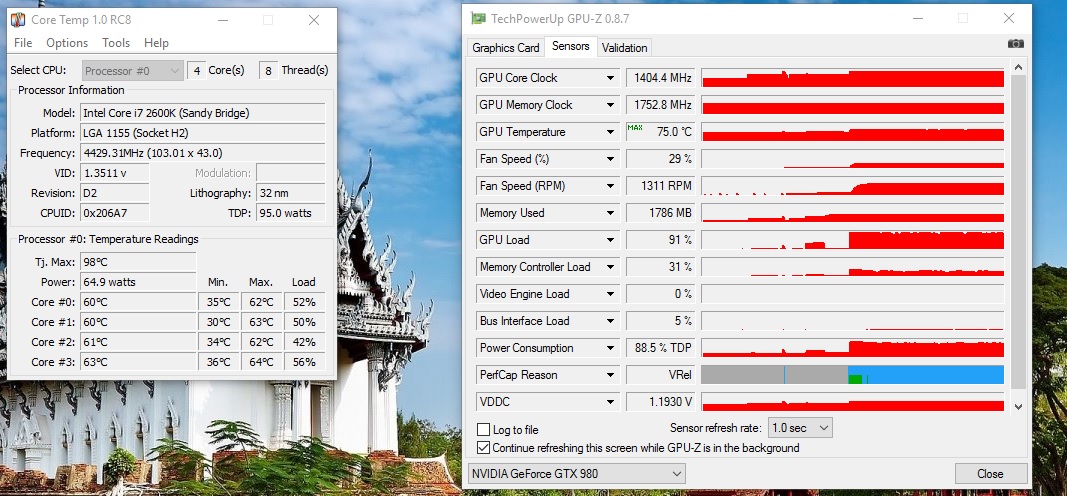This screenshot has height=496, width=1067.
Task: Click the Core #0 temperature 60°C cell
Action: (138, 302)
